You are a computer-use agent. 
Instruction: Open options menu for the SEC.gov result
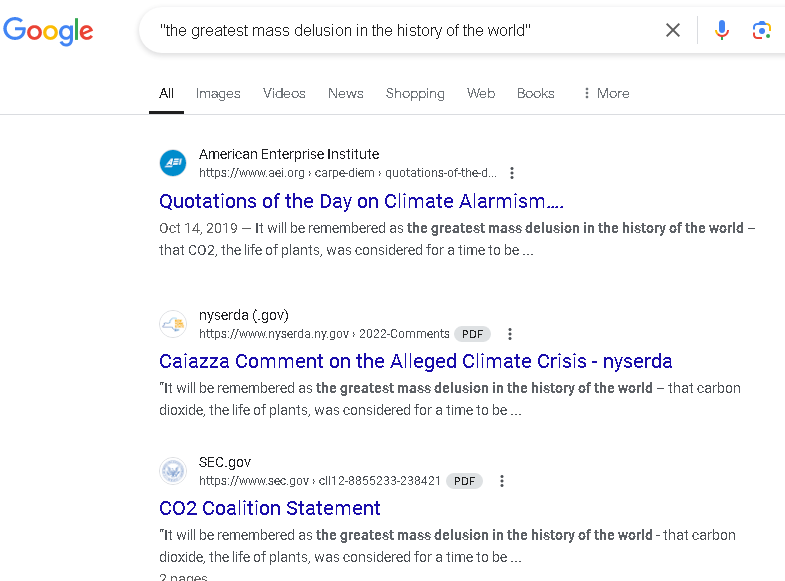(x=502, y=481)
